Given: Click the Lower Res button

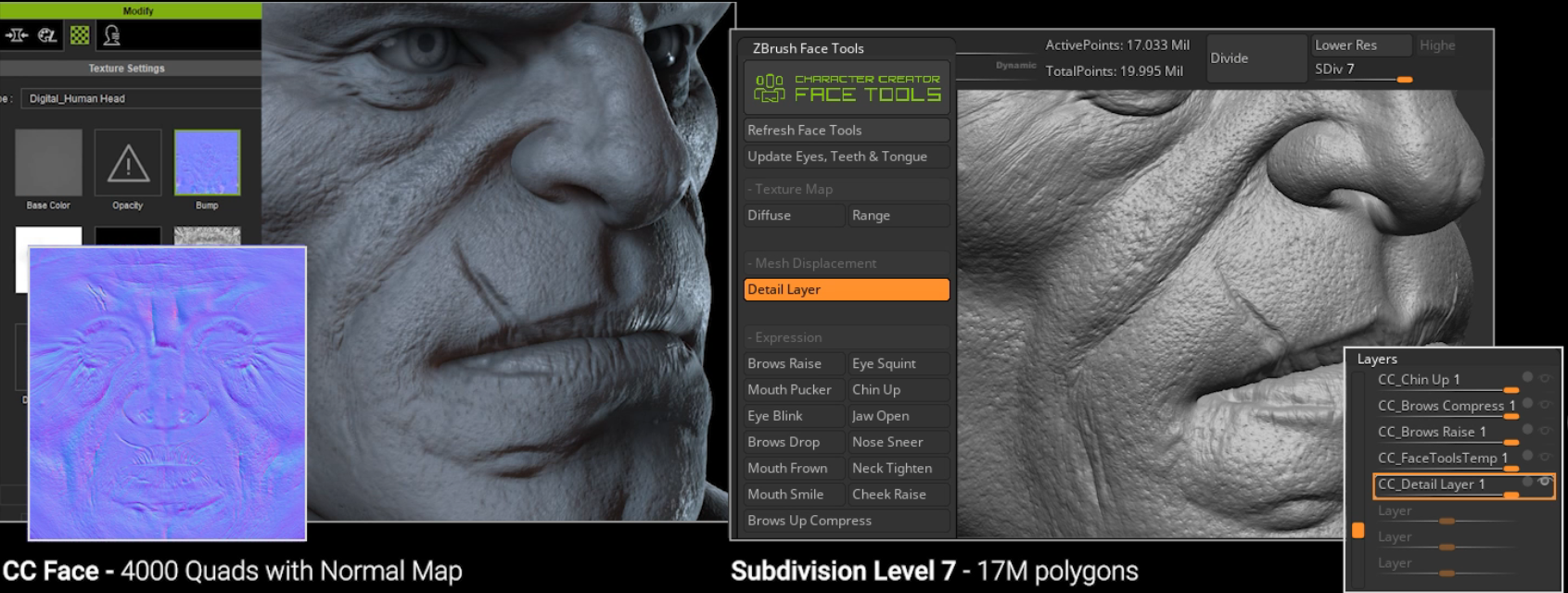Looking at the screenshot, I should coord(1361,44).
